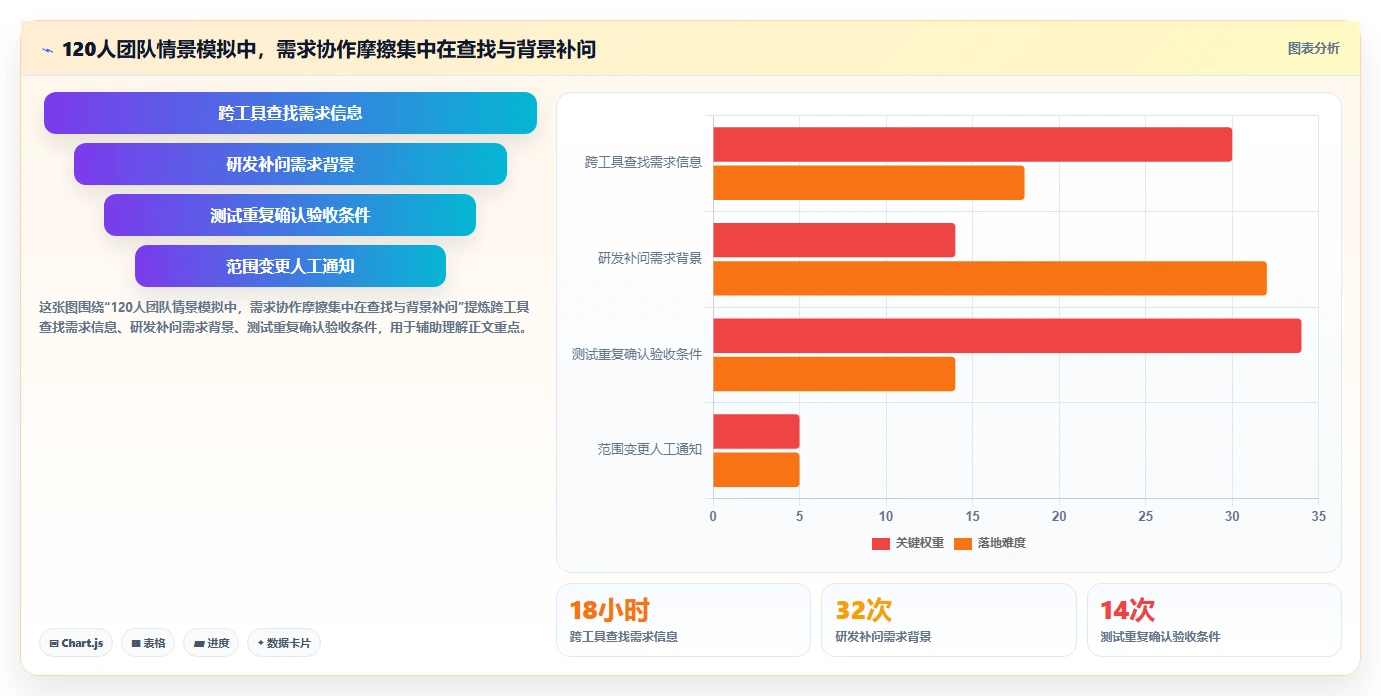Select the 测试重复确认验收条件 funnel bar

click(x=290, y=215)
